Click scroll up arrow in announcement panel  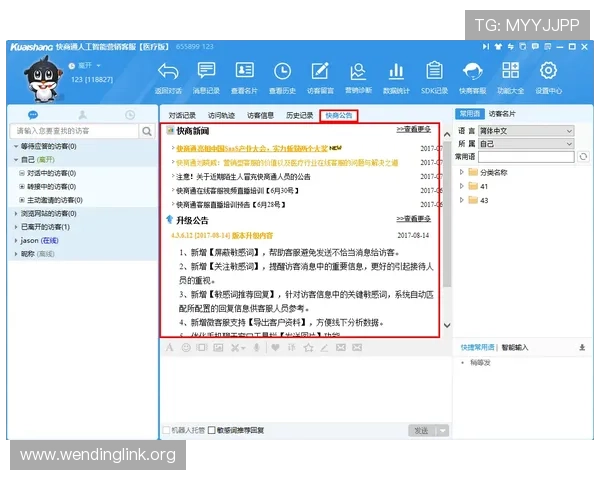(447, 135)
